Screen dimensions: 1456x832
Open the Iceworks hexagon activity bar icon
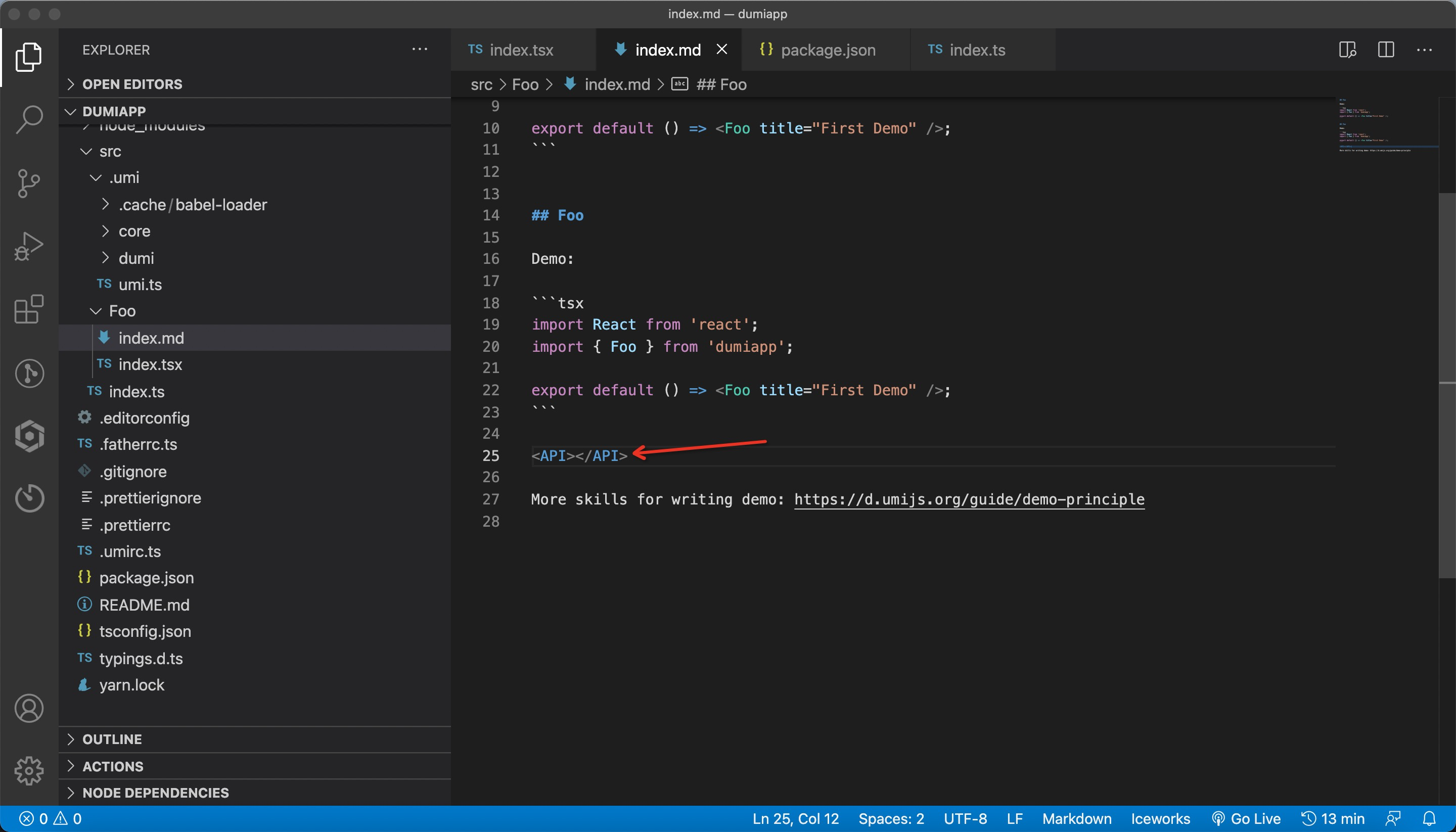click(29, 436)
